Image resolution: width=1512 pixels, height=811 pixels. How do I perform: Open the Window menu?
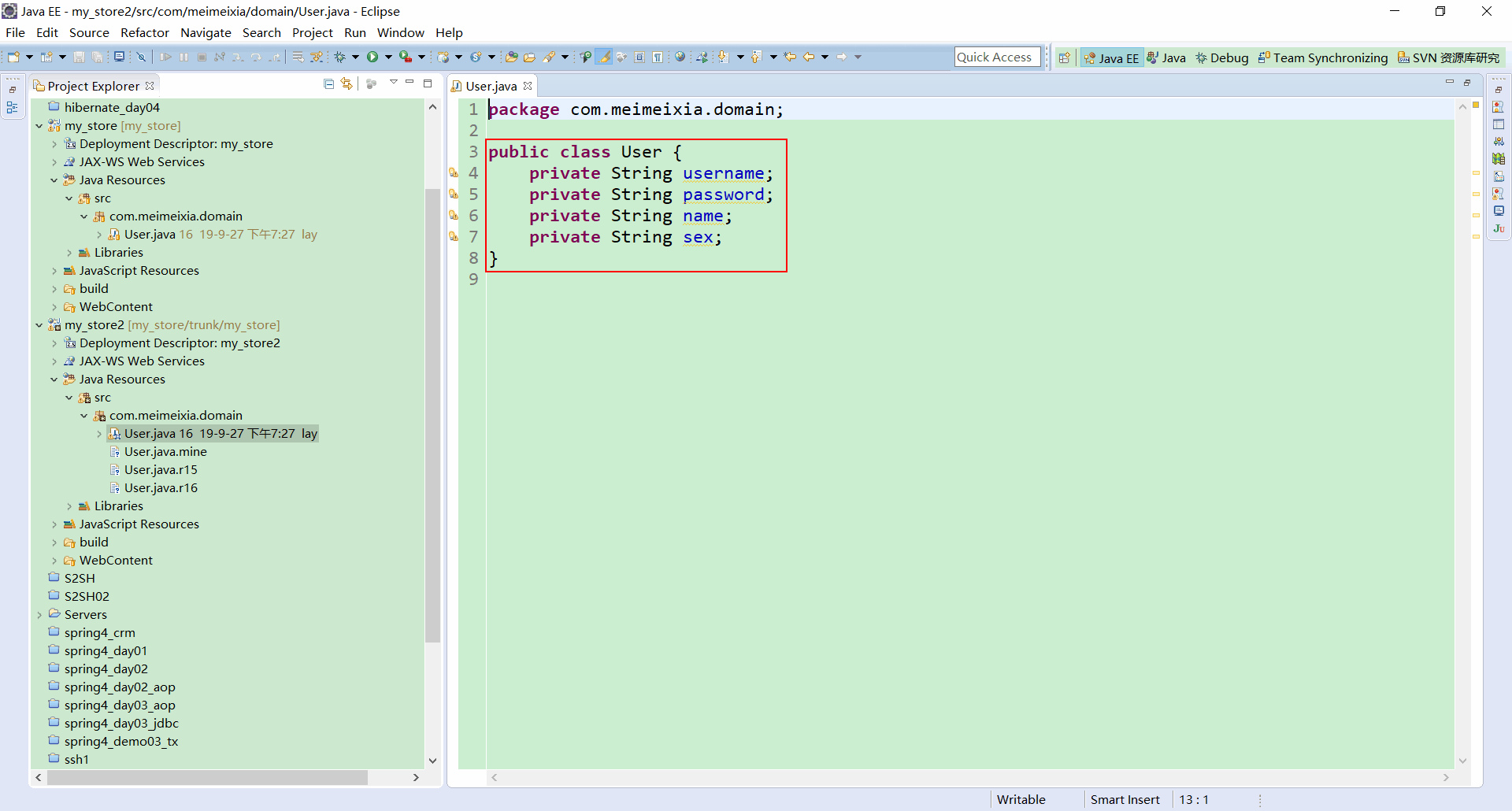click(x=400, y=33)
